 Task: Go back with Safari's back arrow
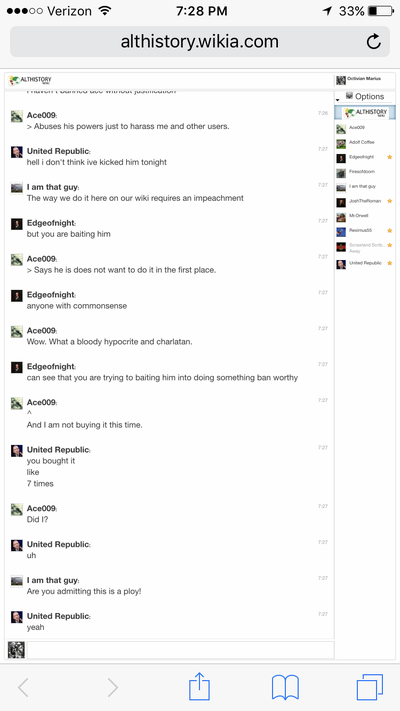[x=23, y=688]
